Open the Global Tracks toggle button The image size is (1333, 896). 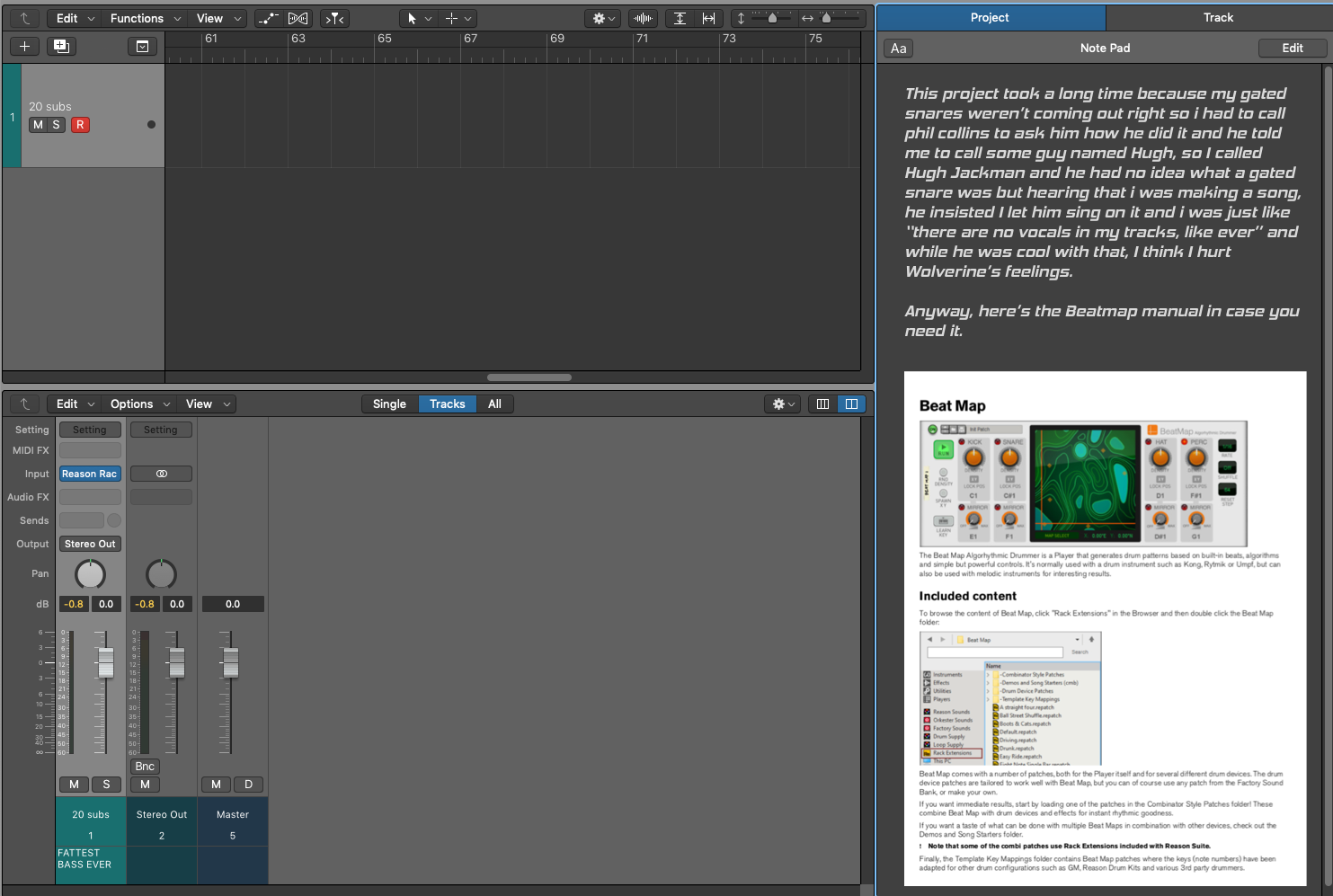(142, 46)
